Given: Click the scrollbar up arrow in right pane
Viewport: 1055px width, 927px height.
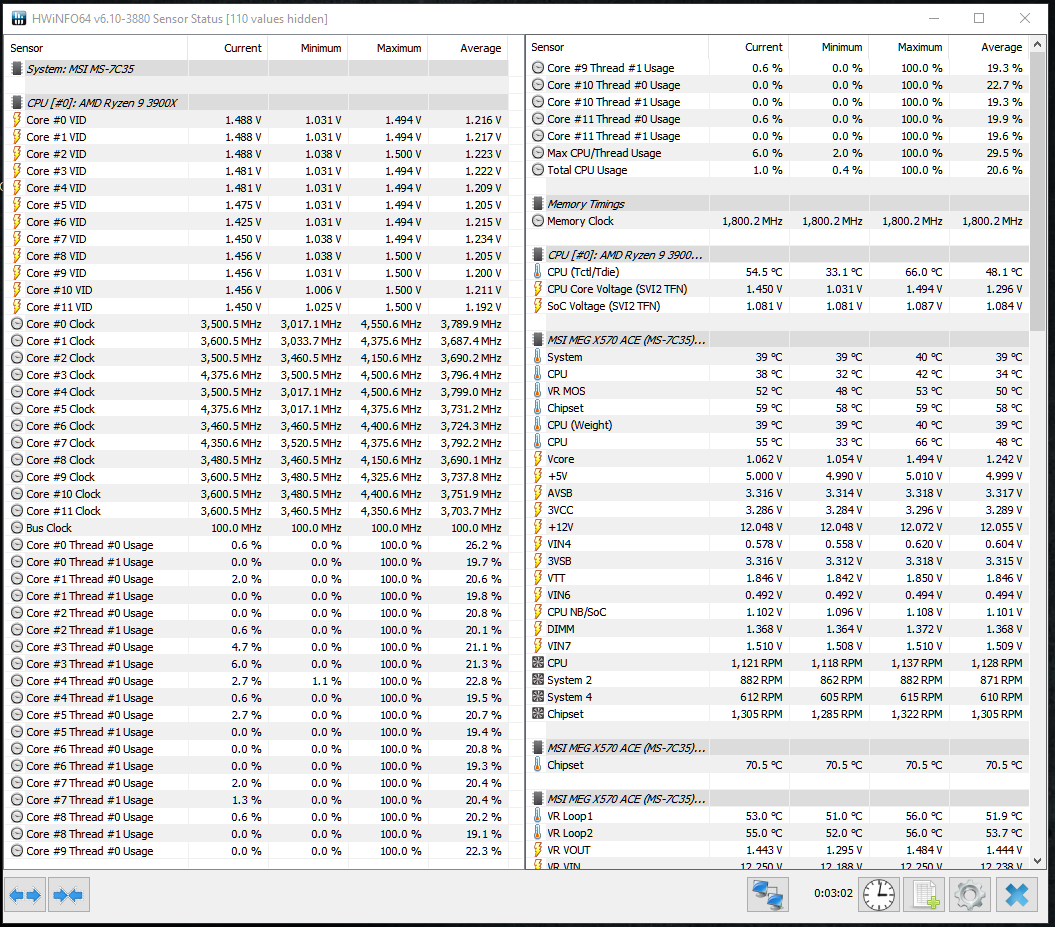Looking at the screenshot, I should [1037, 44].
